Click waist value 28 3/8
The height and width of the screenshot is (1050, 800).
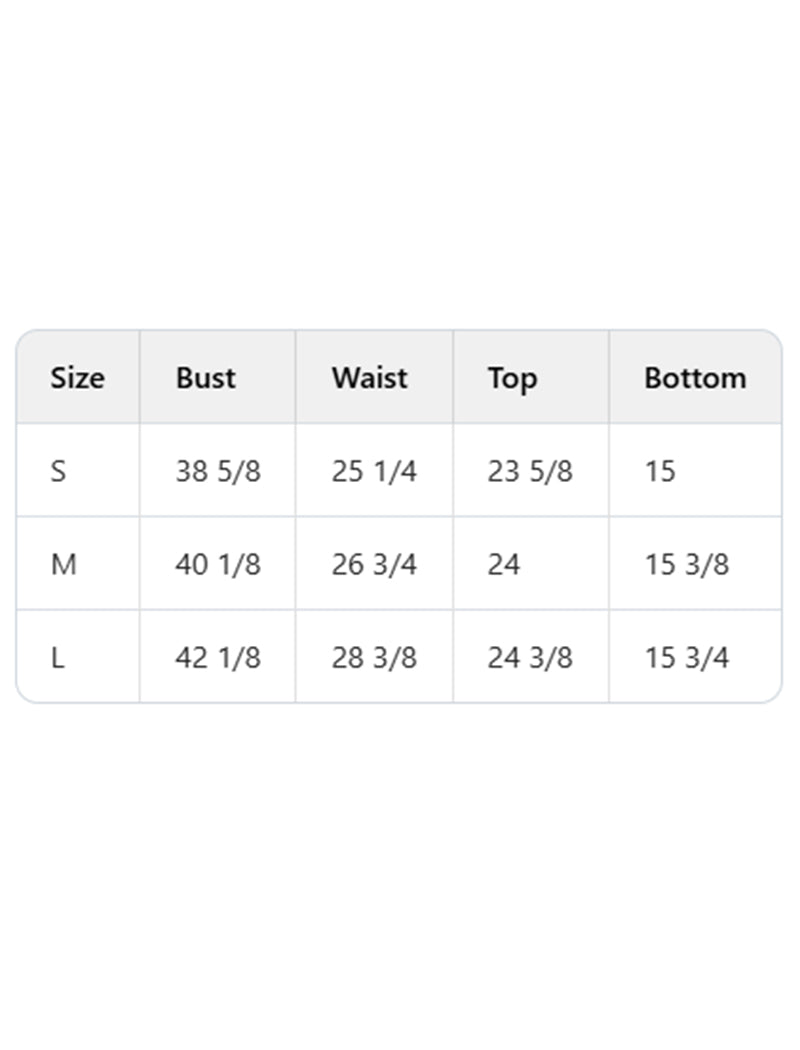(374, 658)
